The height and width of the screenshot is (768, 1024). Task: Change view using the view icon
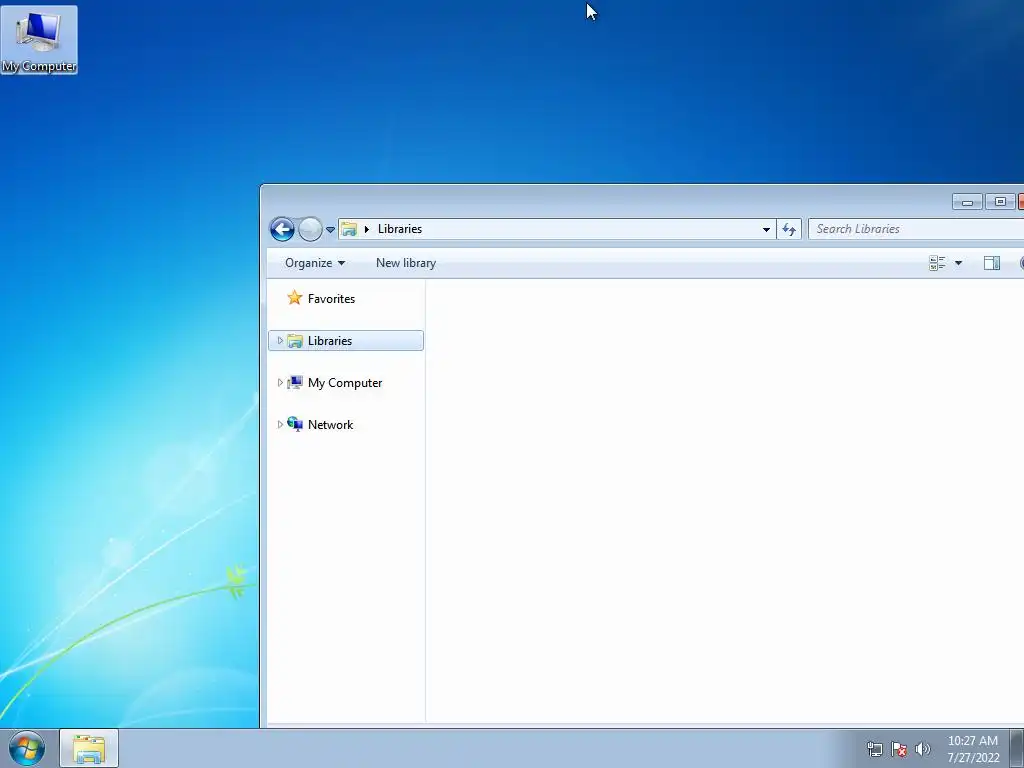click(x=937, y=263)
